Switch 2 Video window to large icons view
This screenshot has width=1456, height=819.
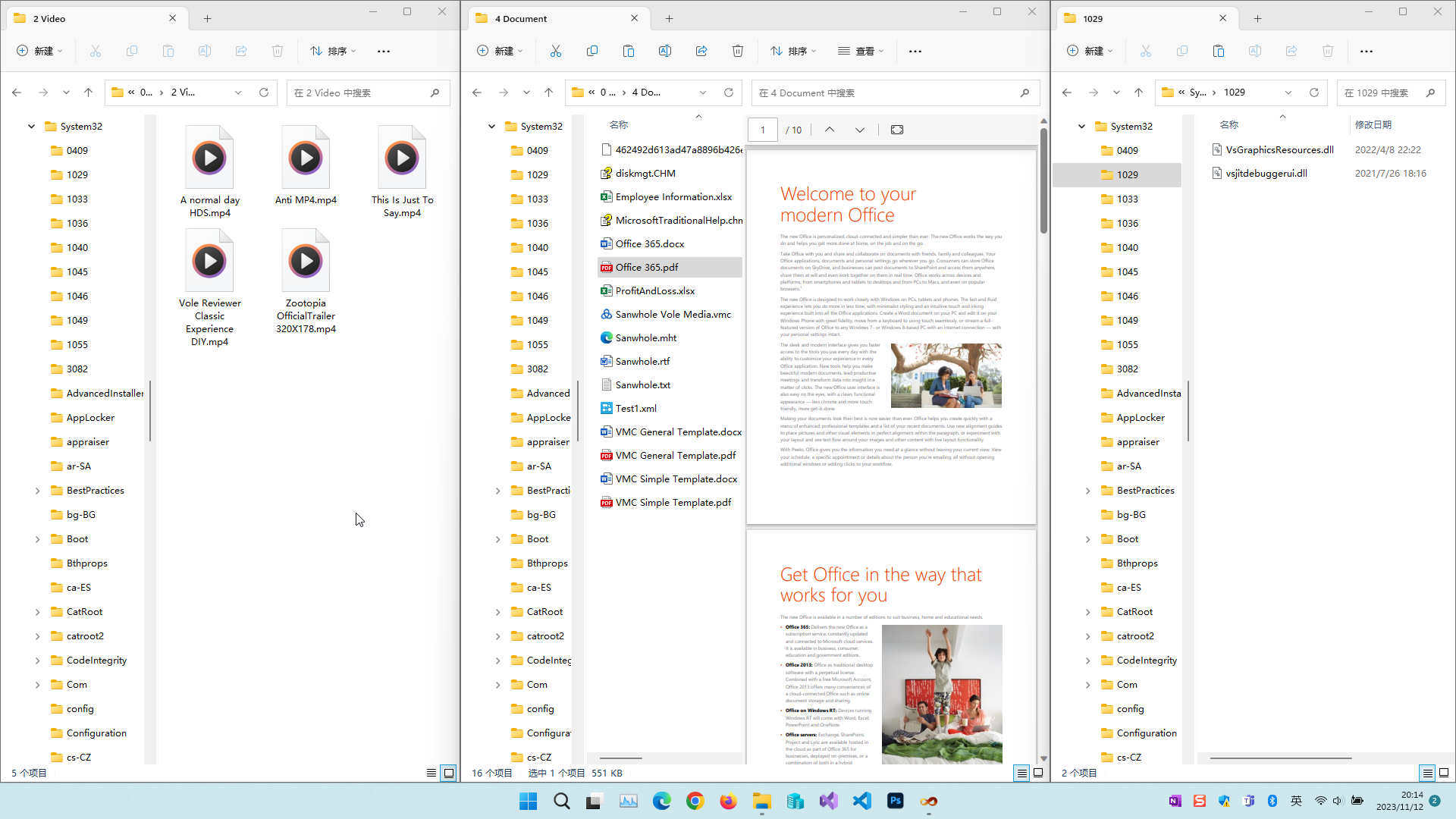pos(449,773)
